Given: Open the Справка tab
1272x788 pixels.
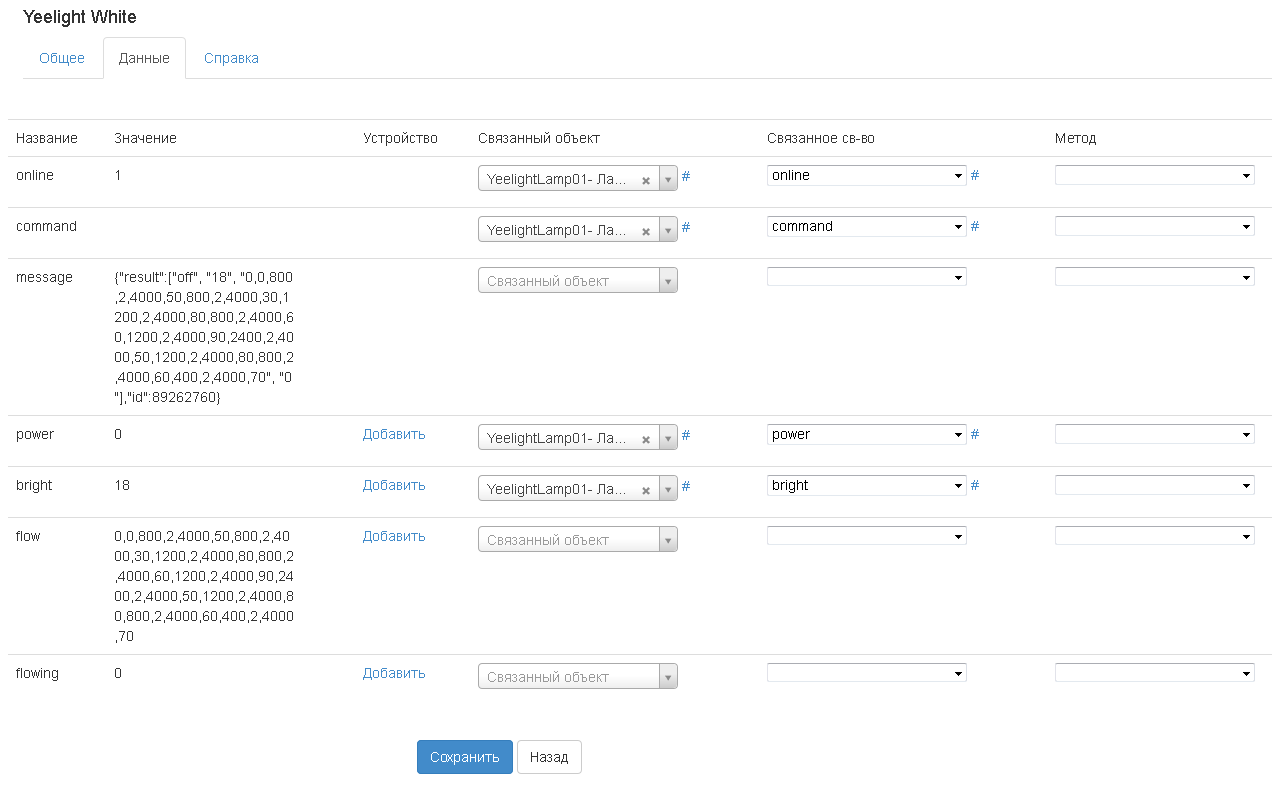Looking at the screenshot, I should pyautogui.click(x=231, y=58).
